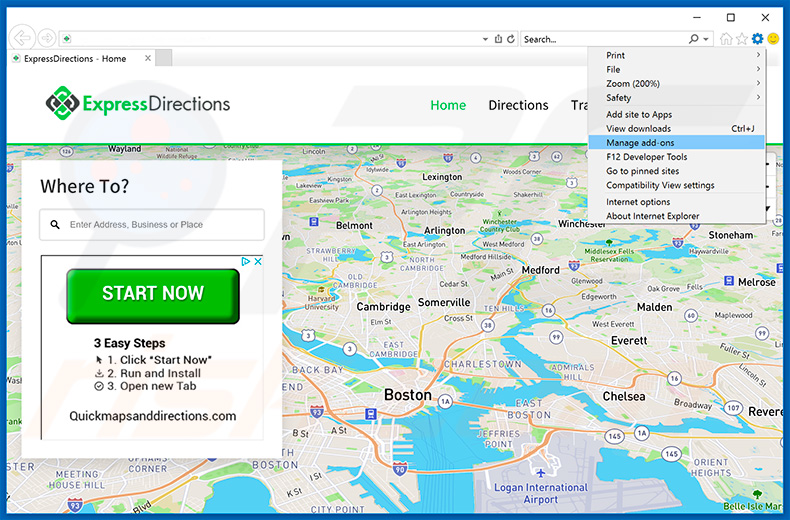Click the Somerville label on map

[x=444, y=302]
